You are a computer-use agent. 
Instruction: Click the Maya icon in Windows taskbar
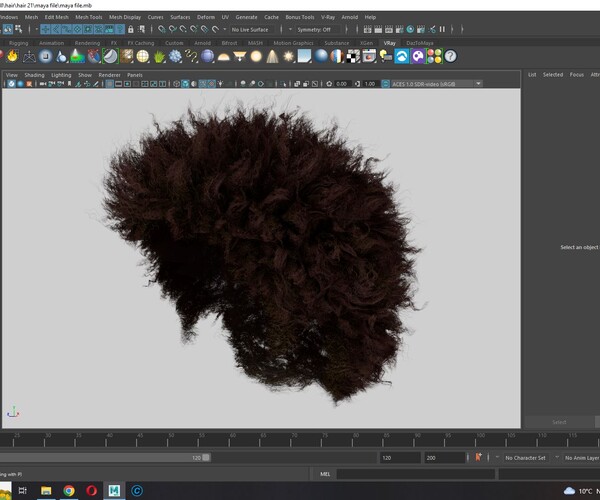coord(114,490)
